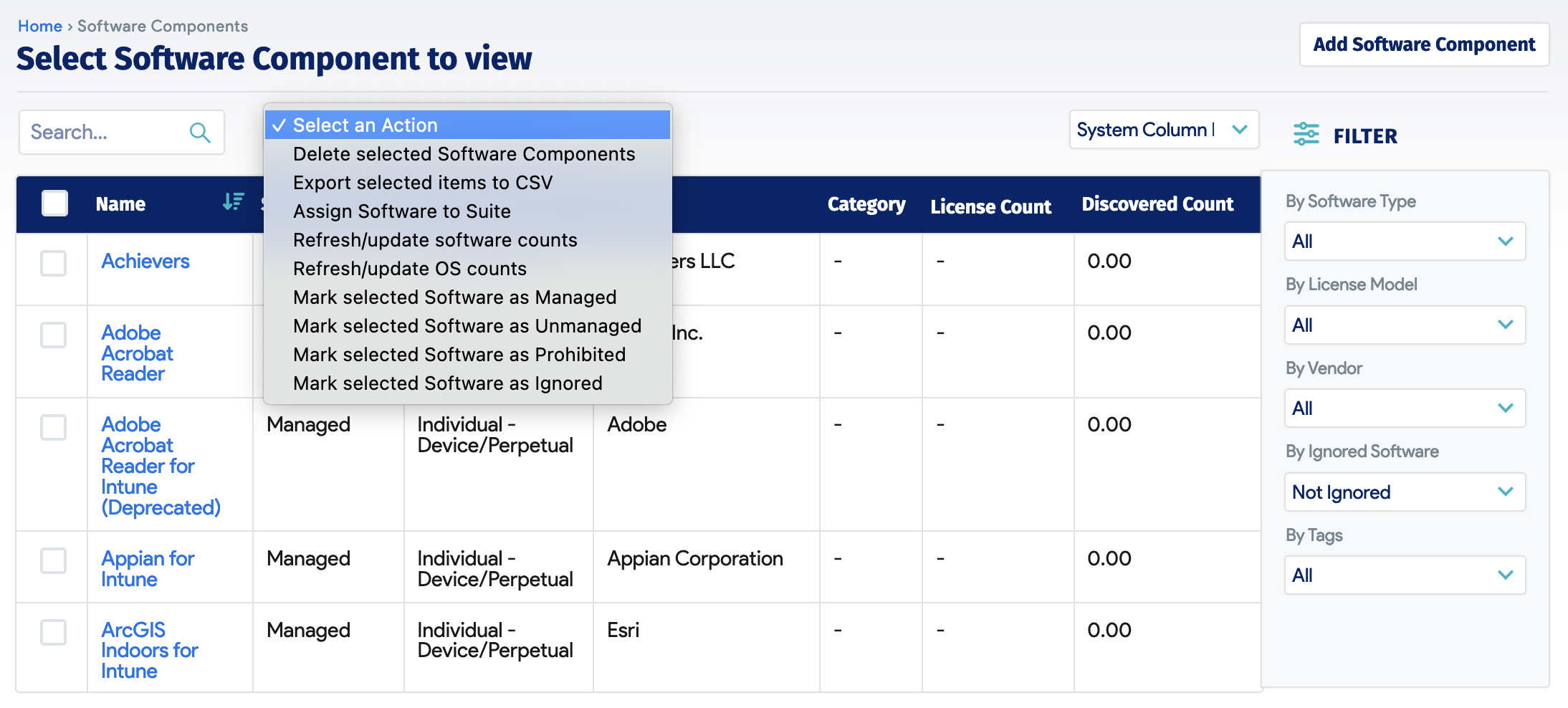Image resolution: width=1568 pixels, height=708 pixels.
Task: Select Assign Software to Suite action
Action: [401, 211]
